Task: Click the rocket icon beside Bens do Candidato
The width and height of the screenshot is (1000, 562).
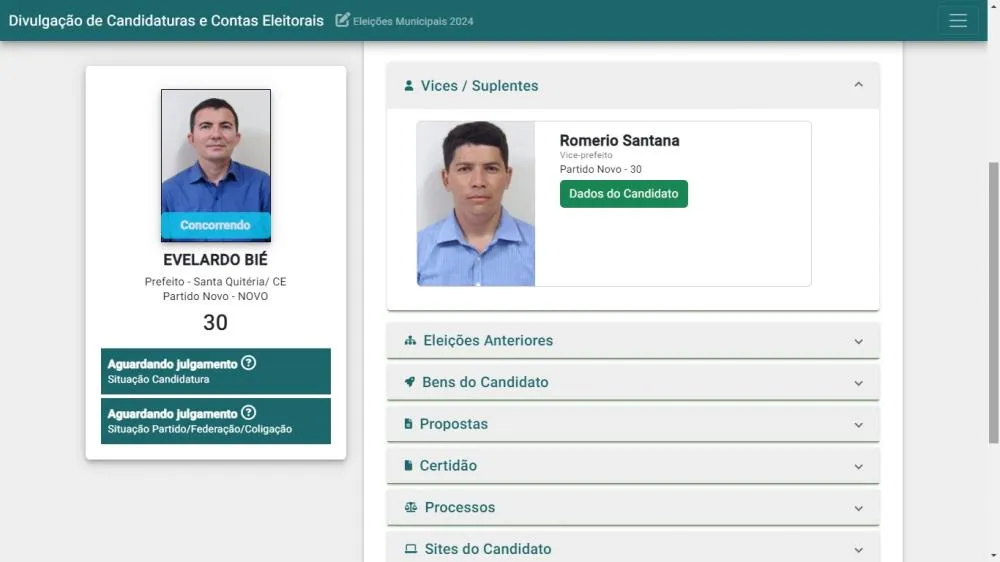Action: (x=410, y=382)
